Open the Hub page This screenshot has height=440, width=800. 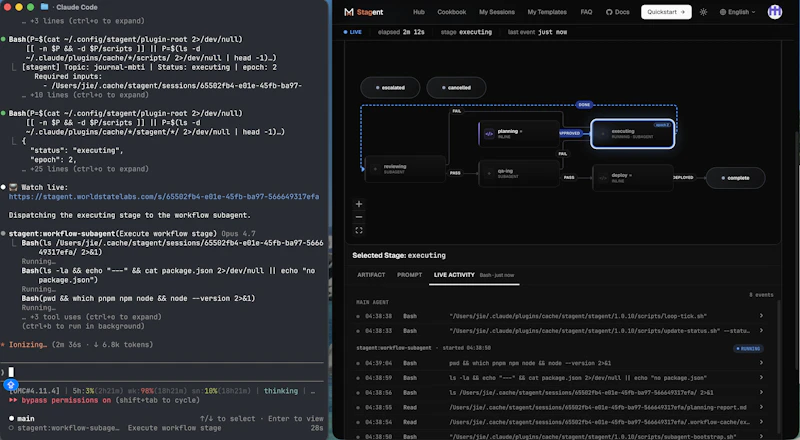pyautogui.click(x=419, y=12)
